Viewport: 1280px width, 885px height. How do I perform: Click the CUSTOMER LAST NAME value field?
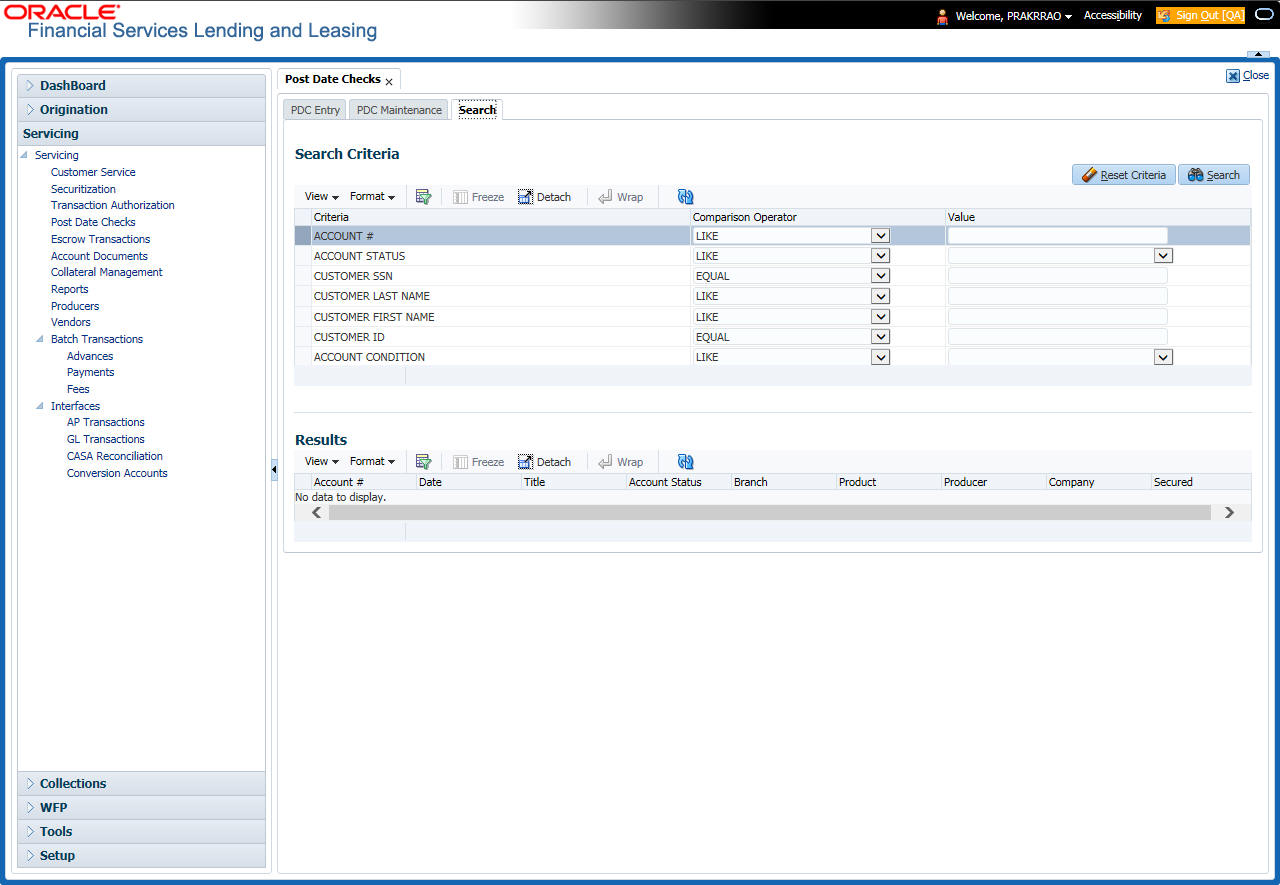click(1057, 296)
